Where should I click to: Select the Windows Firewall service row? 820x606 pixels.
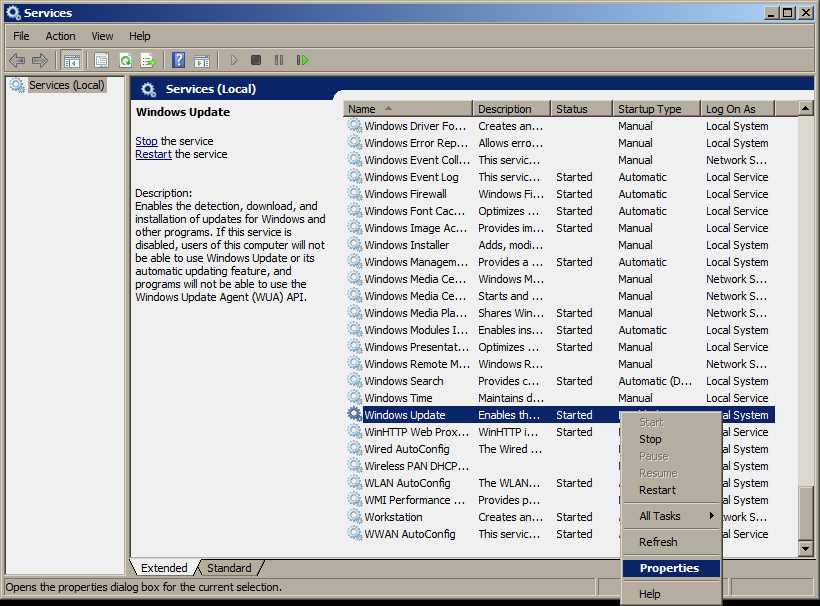tap(560, 194)
